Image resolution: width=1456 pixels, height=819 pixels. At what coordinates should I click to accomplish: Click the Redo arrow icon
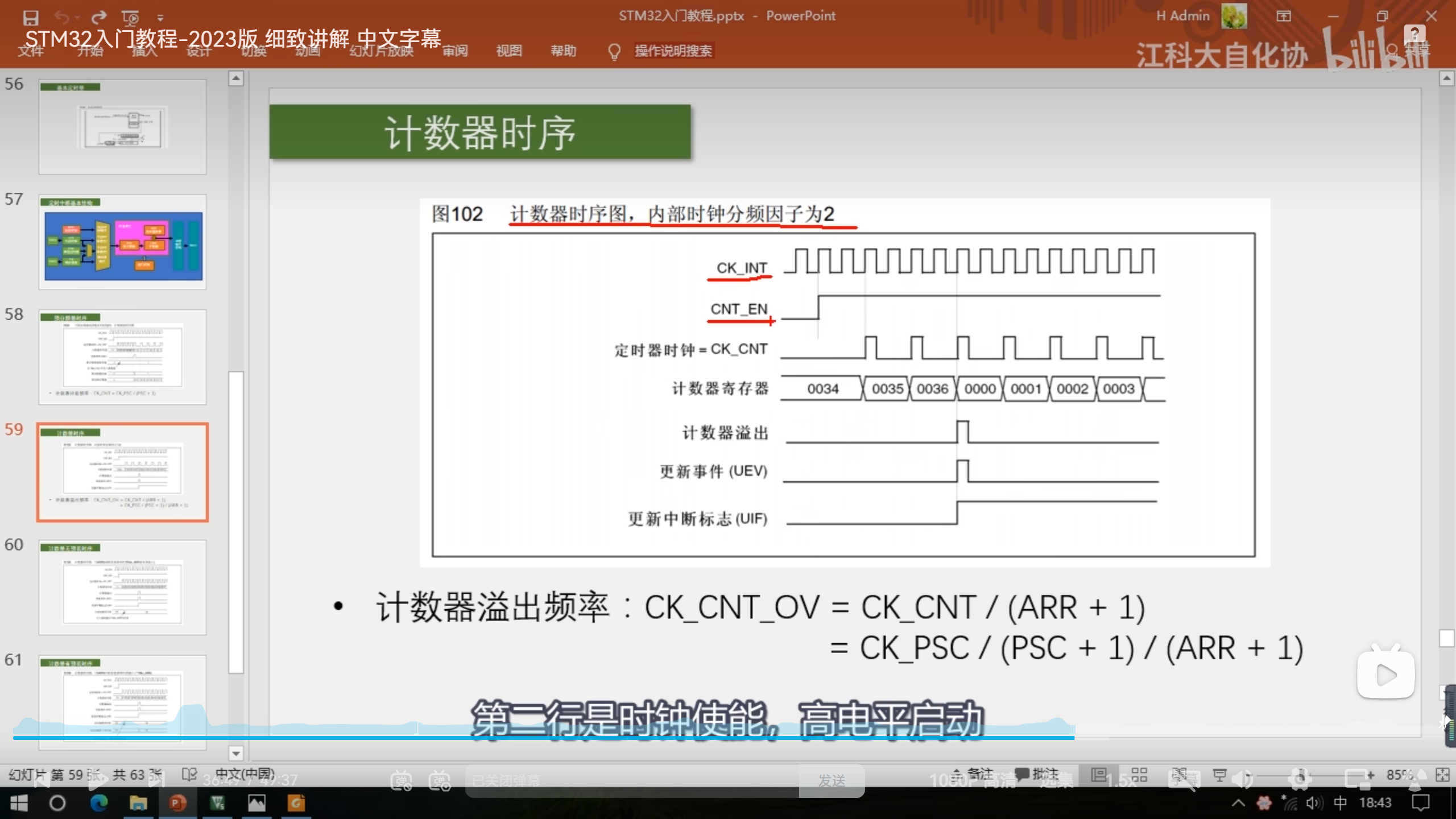click(x=99, y=18)
